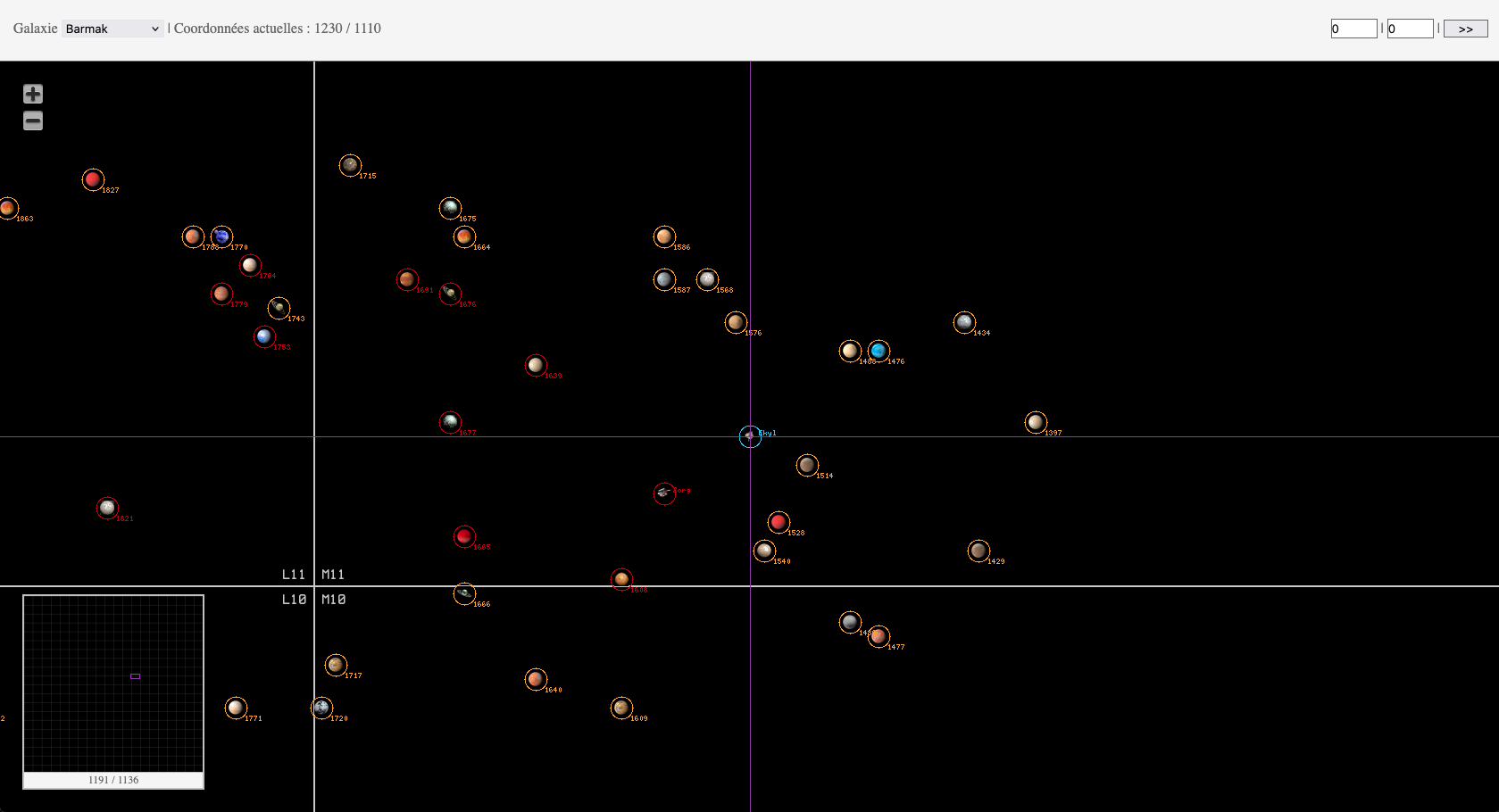Click the L10 sector label
1499x812 pixels.
click(295, 600)
